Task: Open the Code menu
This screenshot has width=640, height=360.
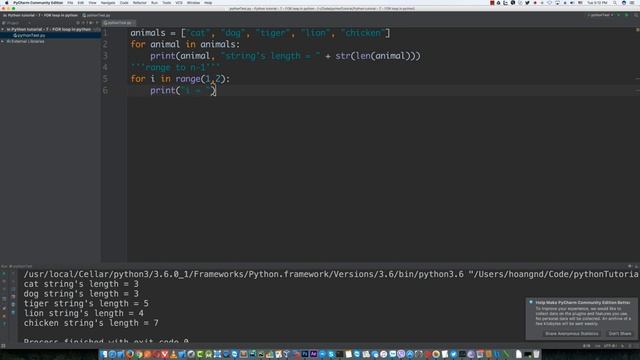Action: [x=124, y=3]
